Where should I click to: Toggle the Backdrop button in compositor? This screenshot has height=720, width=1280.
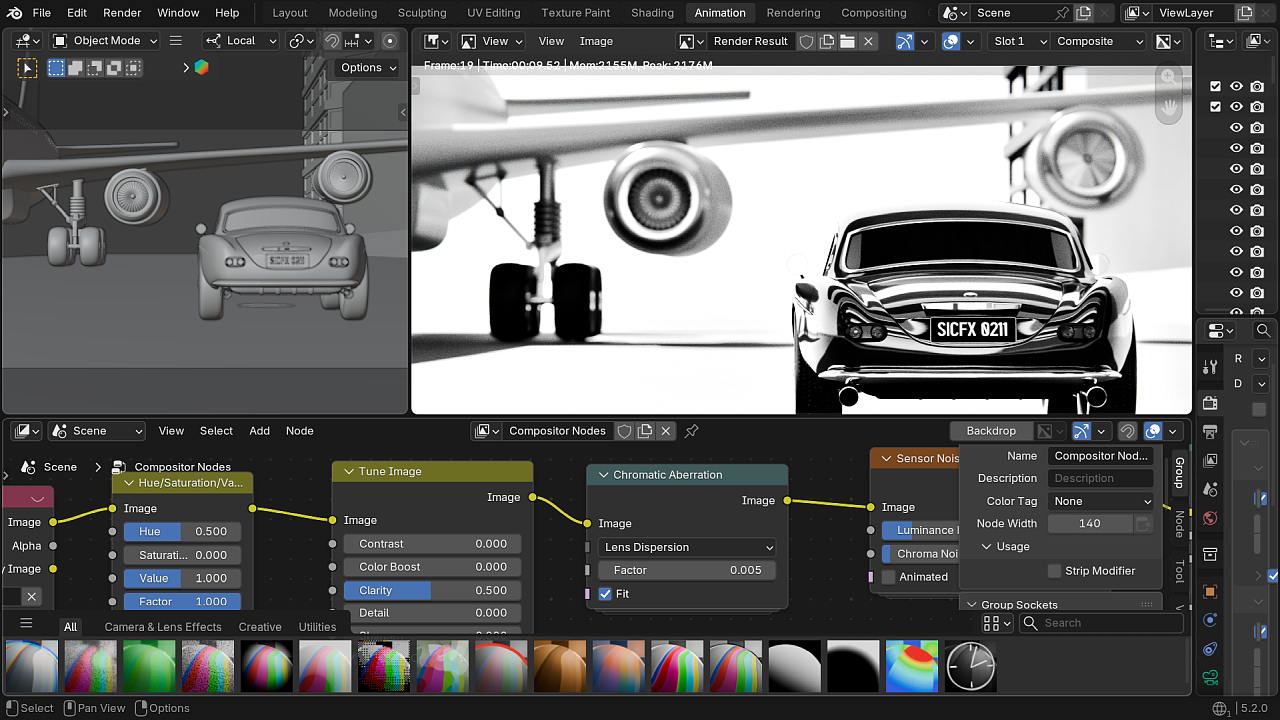(991, 431)
